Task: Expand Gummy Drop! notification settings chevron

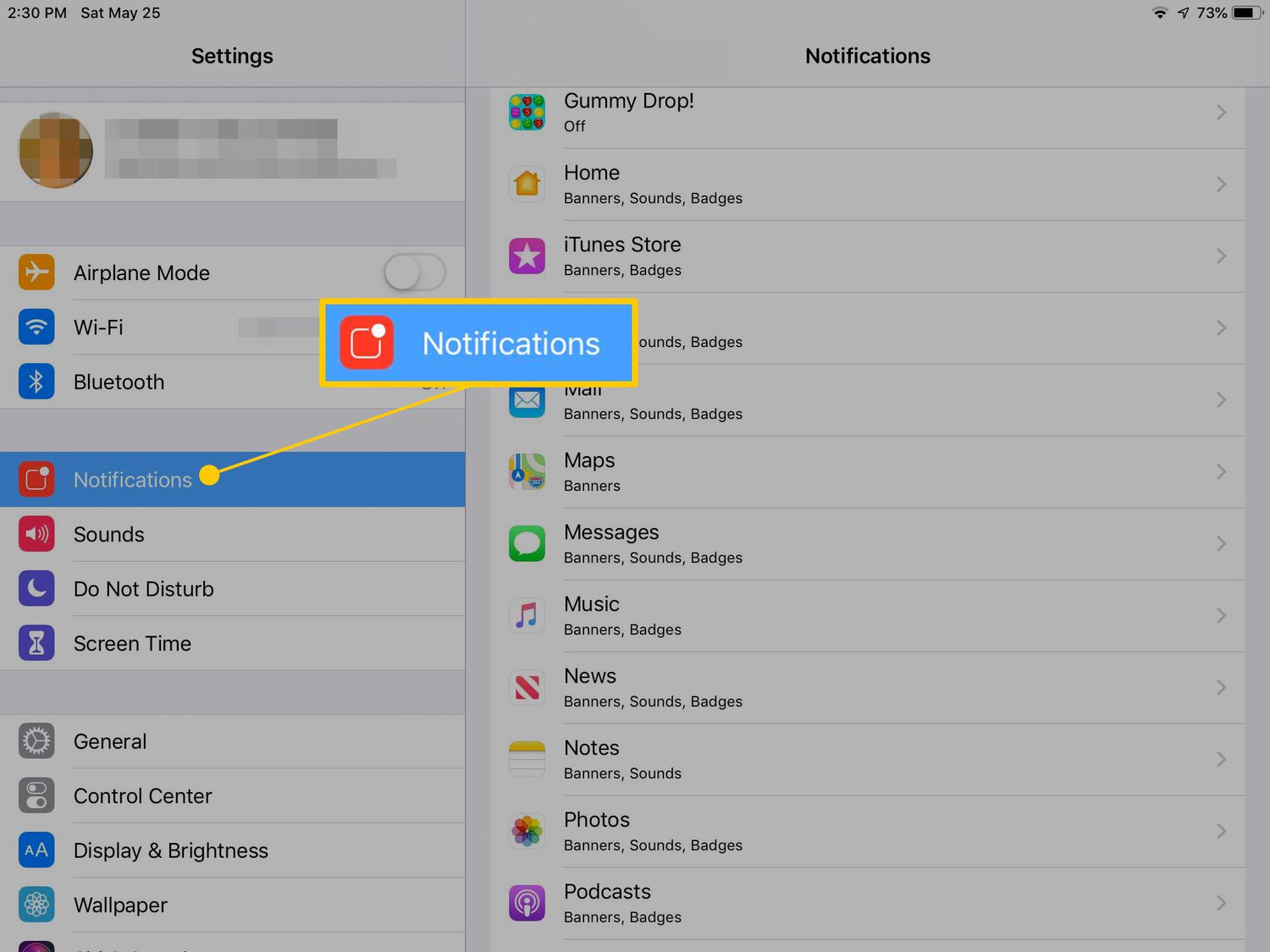Action: [1221, 113]
